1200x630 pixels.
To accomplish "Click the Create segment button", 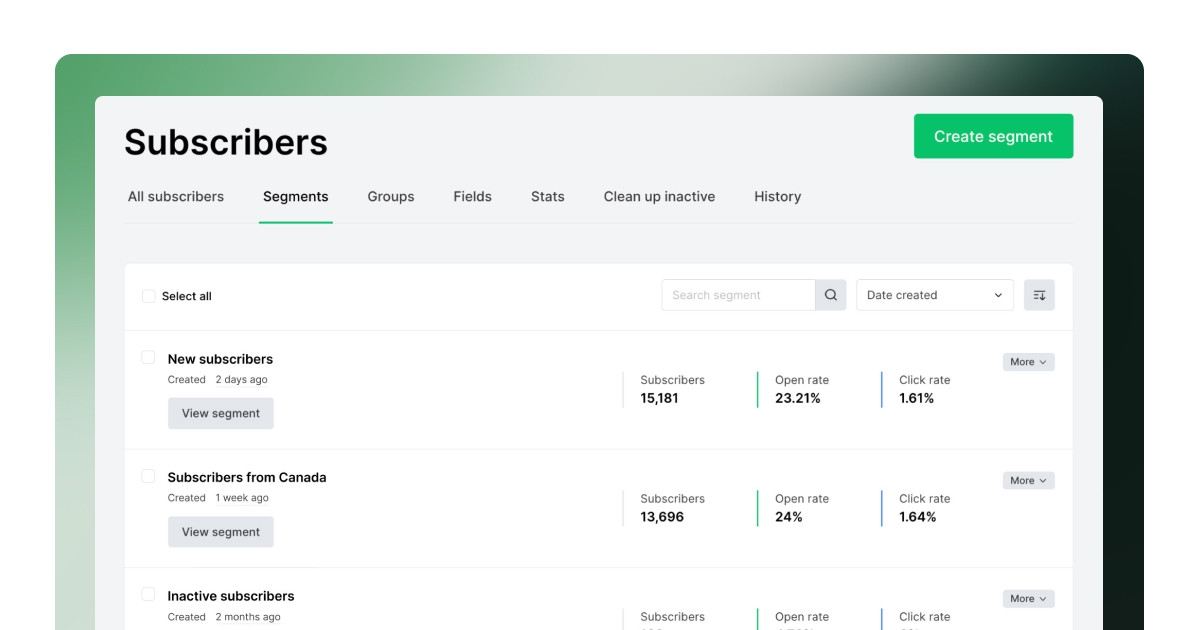I will (993, 136).
